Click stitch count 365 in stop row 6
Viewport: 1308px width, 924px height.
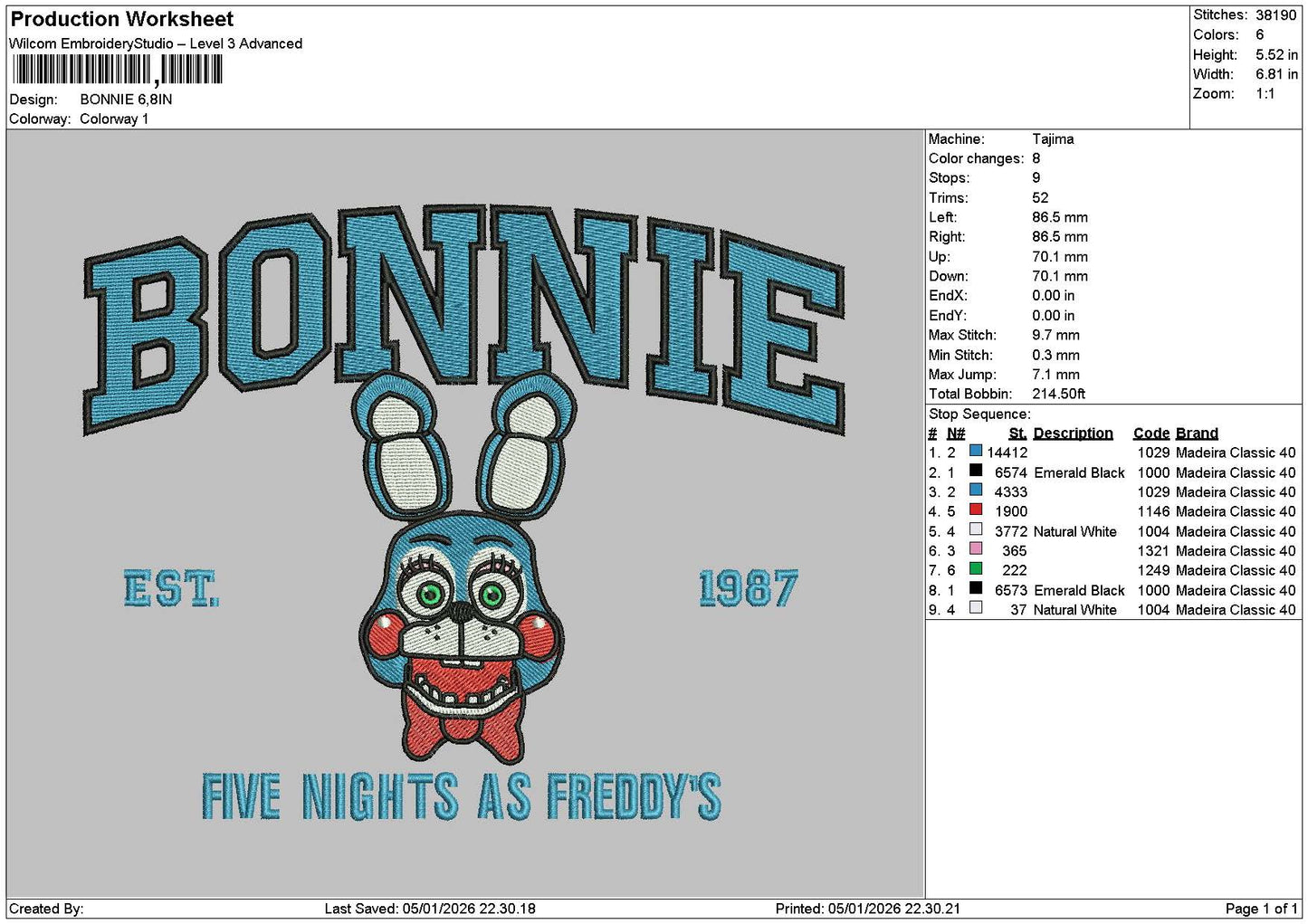pos(1015,551)
